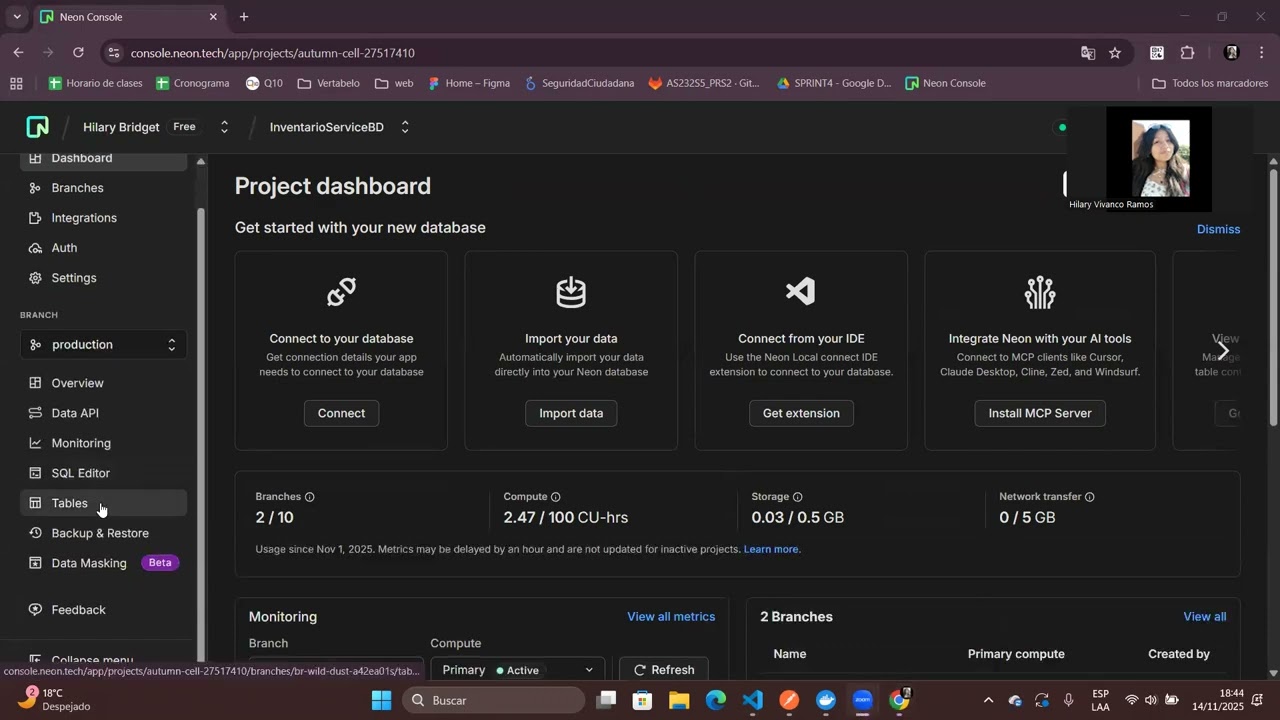The height and width of the screenshot is (720, 1280).
Task: Click the address bar URL
Action: tap(272, 53)
